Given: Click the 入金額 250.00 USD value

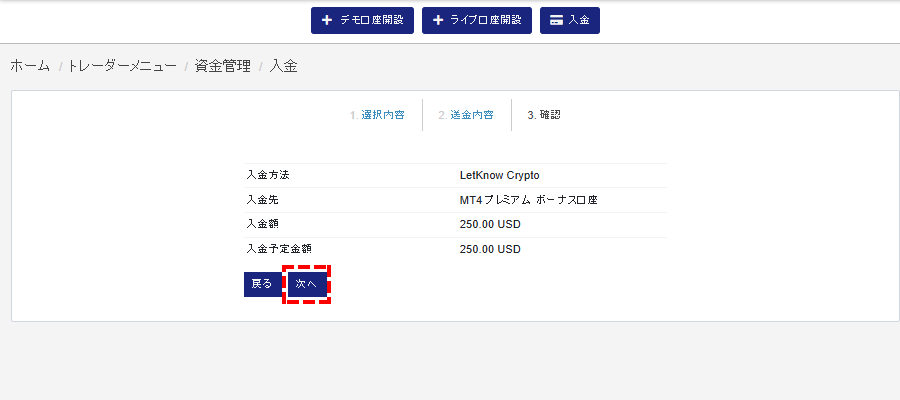Looking at the screenshot, I should point(490,224).
